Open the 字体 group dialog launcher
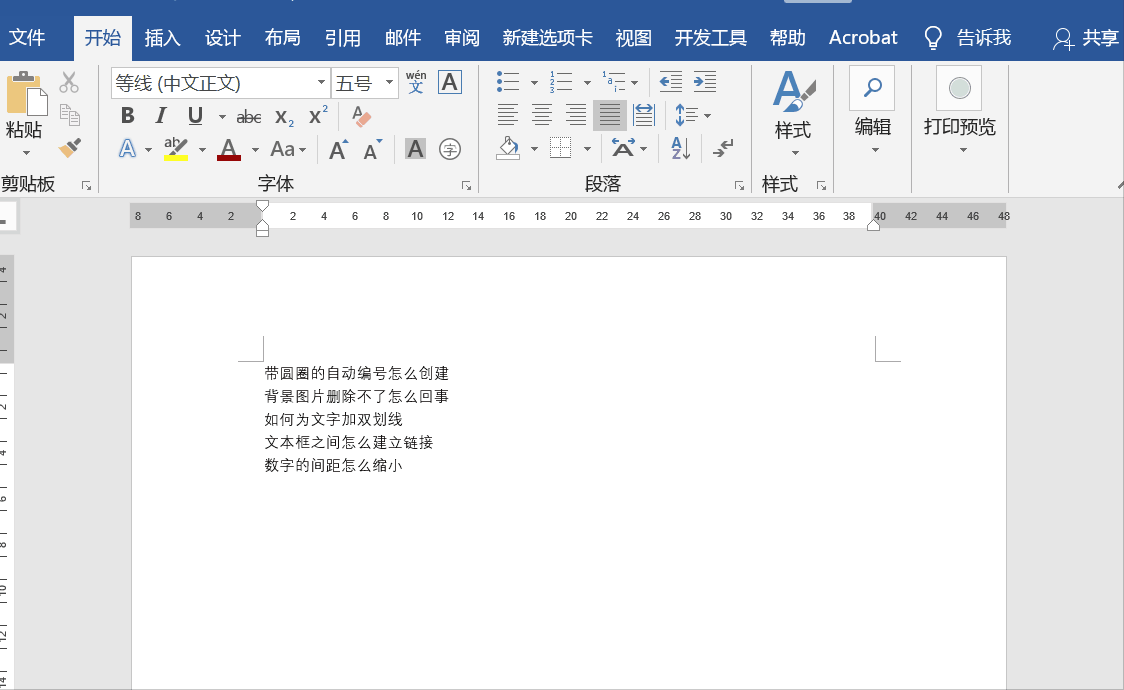This screenshot has height=690, width=1124. [466, 184]
